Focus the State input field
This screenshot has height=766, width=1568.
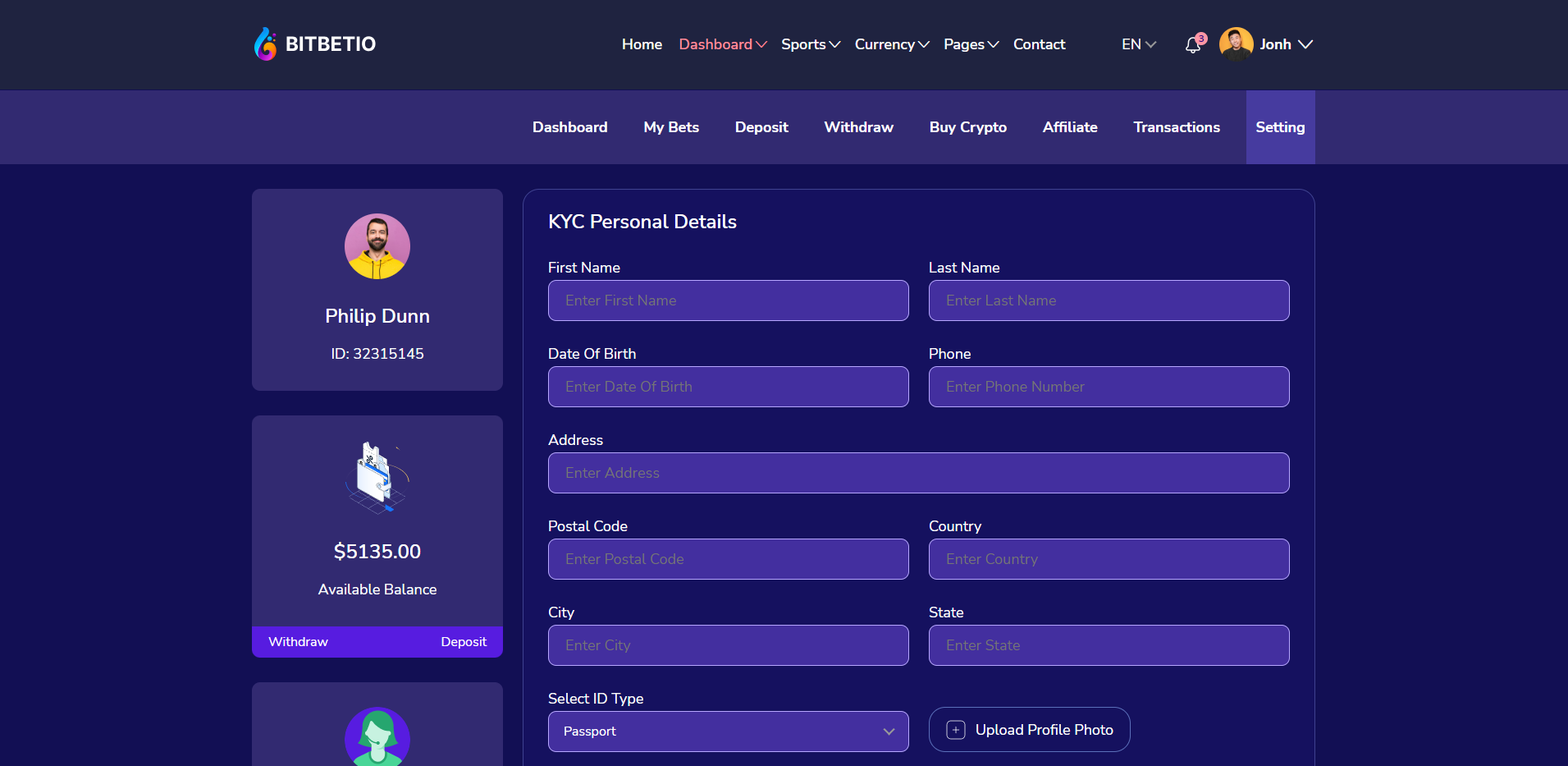tap(1109, 645)
